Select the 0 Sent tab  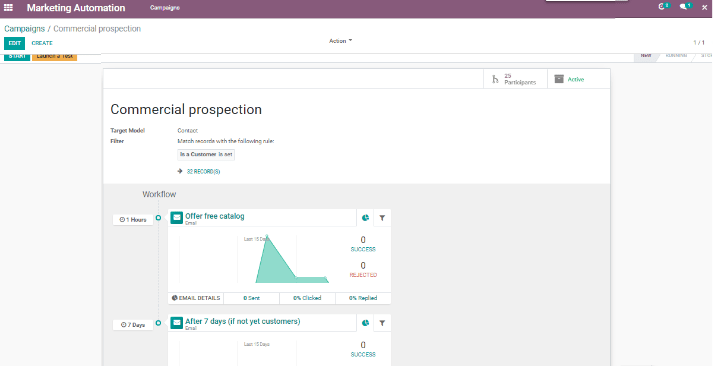(251, 298)
